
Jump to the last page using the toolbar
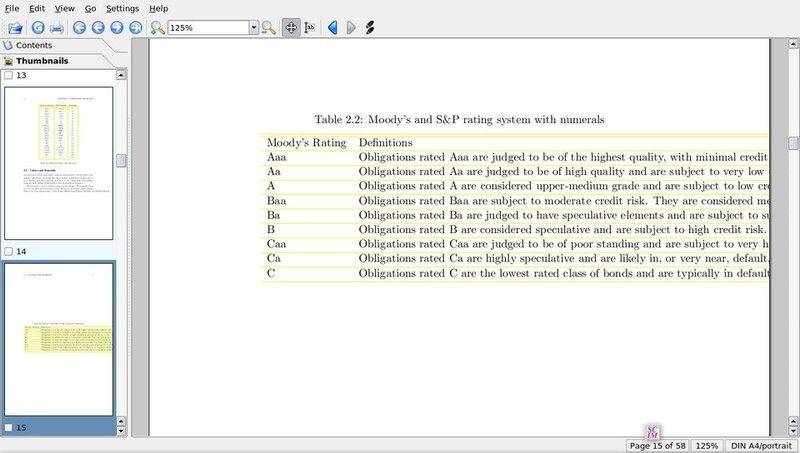[x=135, y=28]
